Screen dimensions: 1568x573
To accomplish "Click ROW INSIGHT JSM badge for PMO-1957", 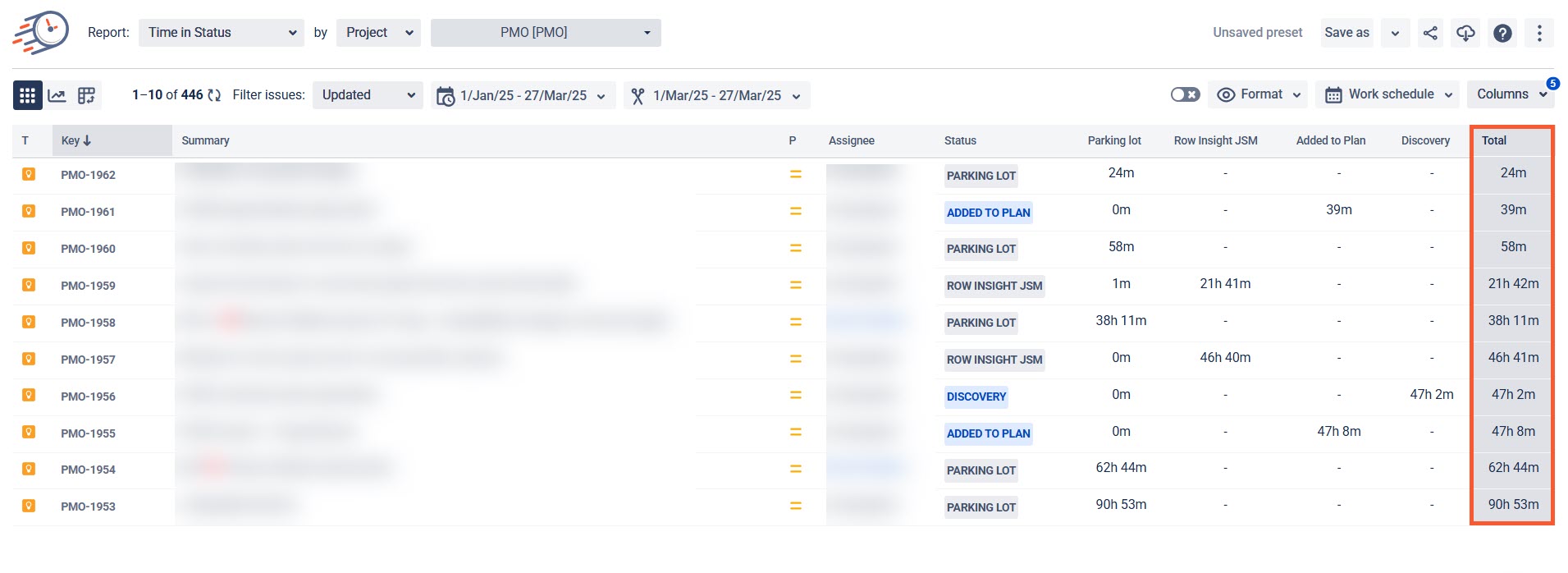I will click(994, 360).
